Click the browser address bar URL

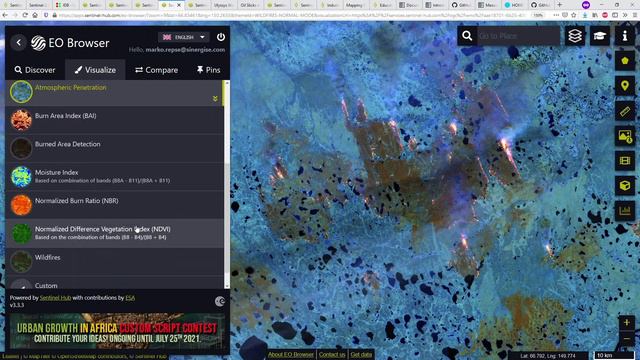tap(292, 15)
